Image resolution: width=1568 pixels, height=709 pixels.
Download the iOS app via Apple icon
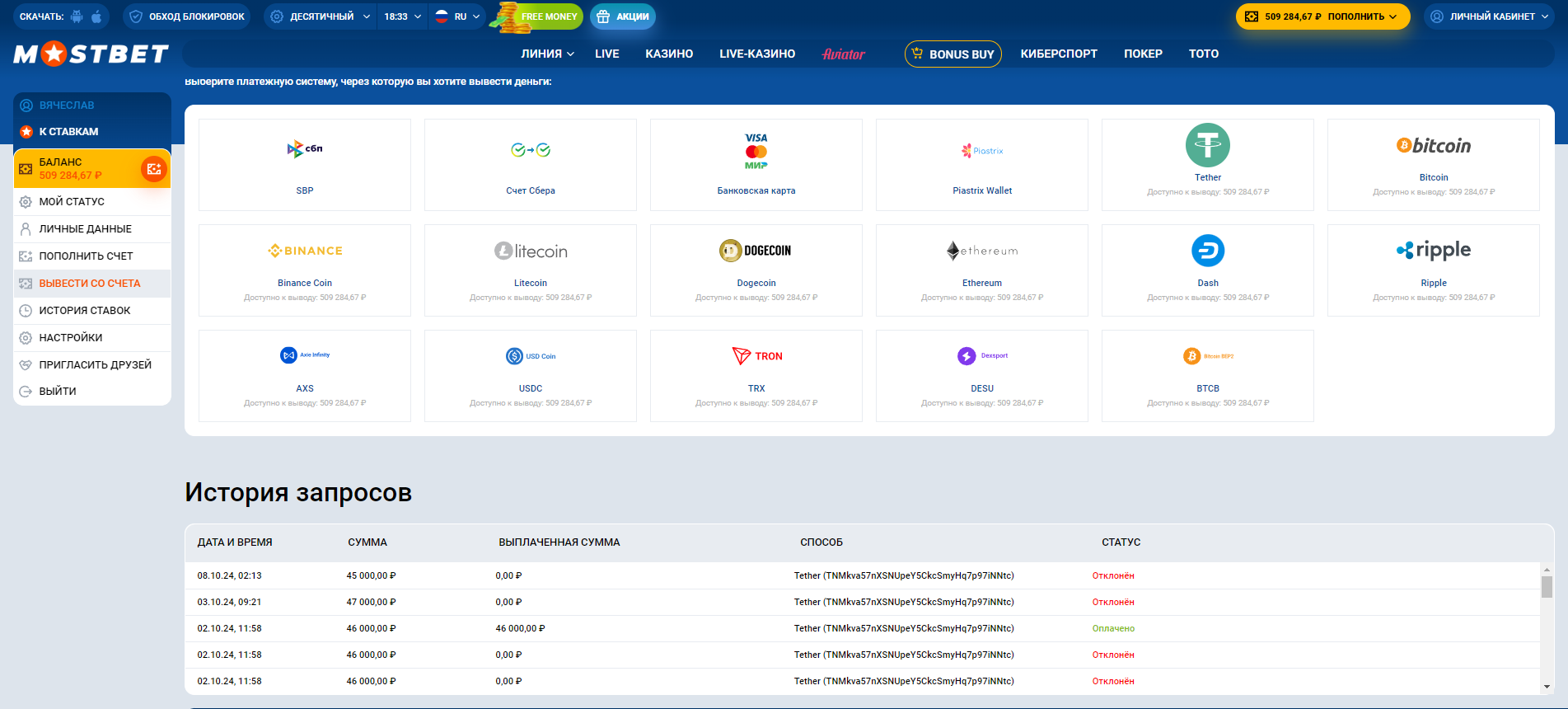tap(97, 16)
